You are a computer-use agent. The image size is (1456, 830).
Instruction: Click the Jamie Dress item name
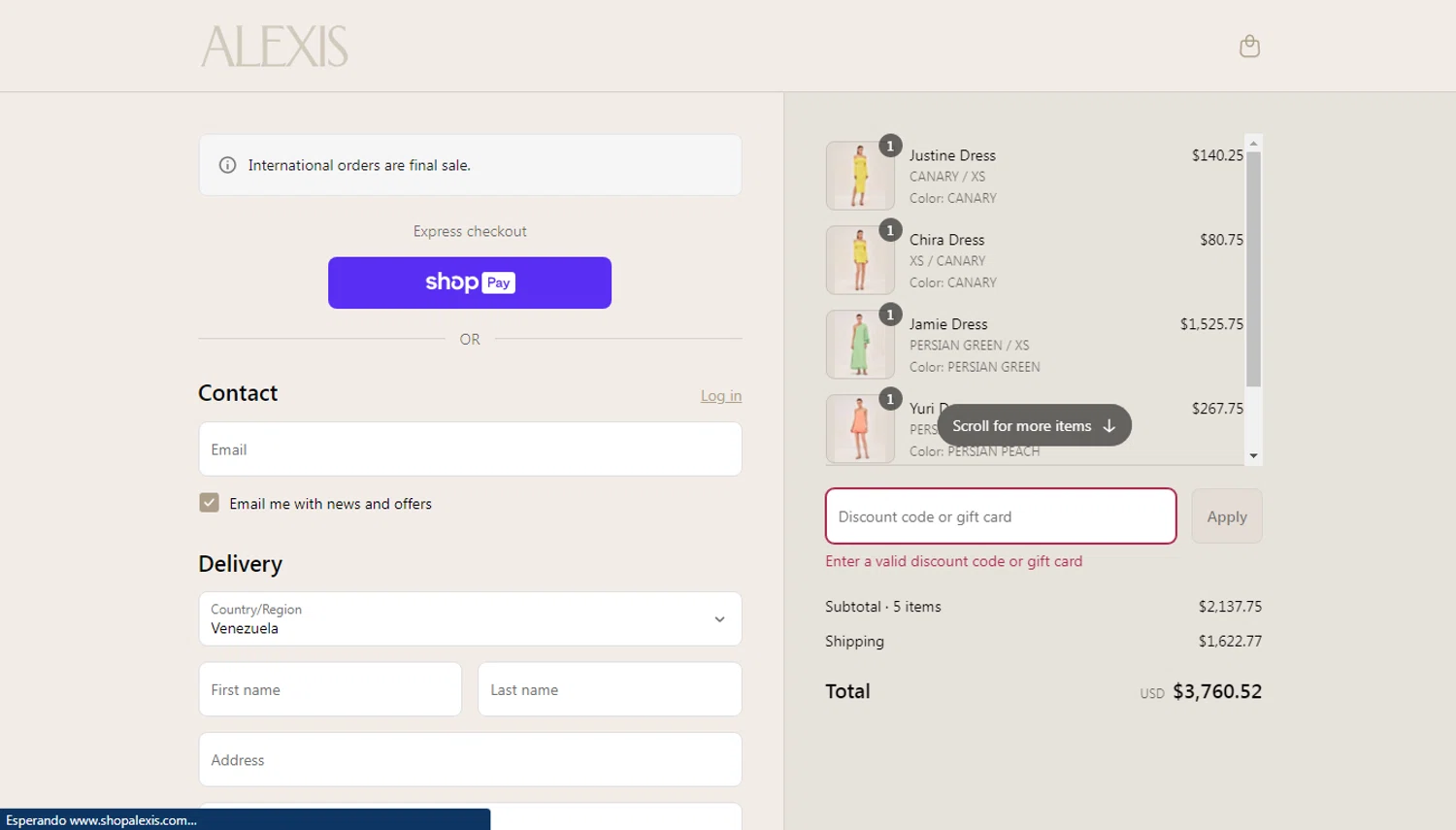[x=948, y=324]
